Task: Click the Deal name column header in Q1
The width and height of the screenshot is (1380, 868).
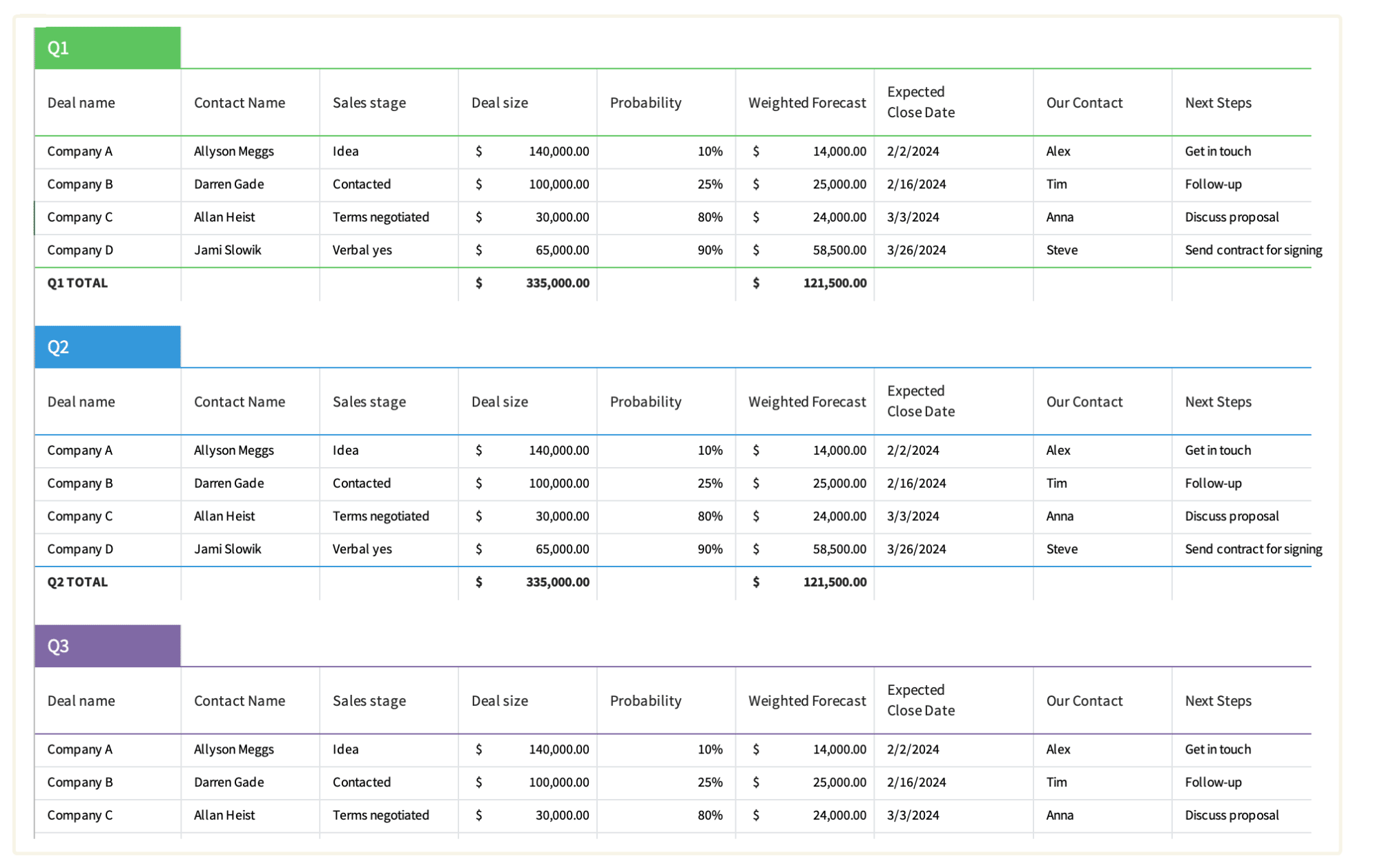Action: [x=81, y=102]
